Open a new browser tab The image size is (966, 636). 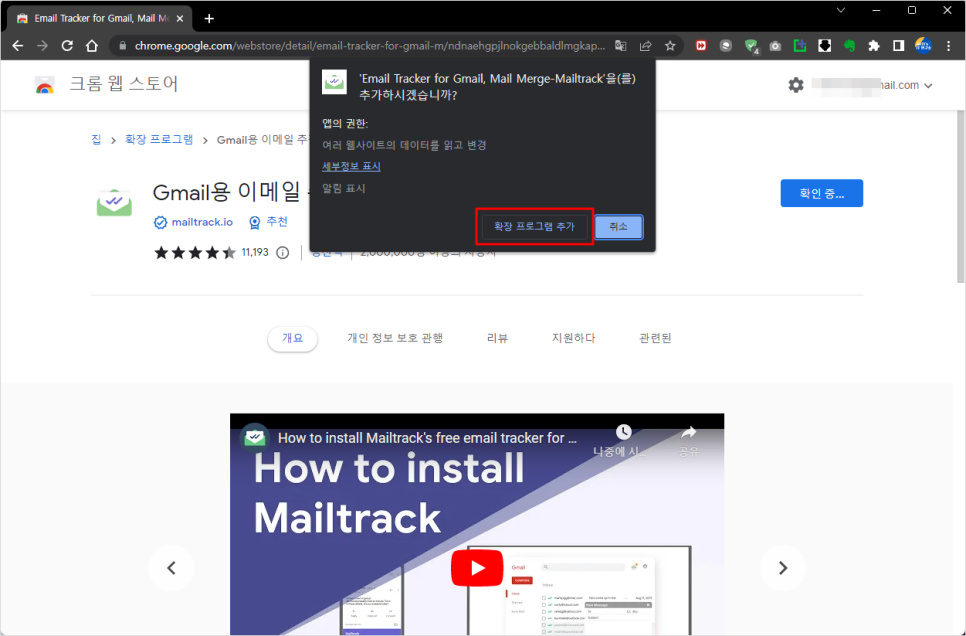tap(209, 18)
